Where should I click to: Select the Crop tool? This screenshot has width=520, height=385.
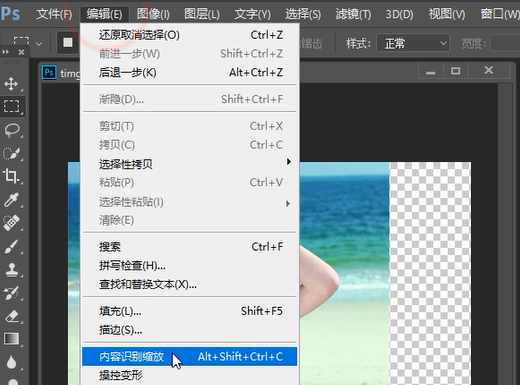click(11, 176)
